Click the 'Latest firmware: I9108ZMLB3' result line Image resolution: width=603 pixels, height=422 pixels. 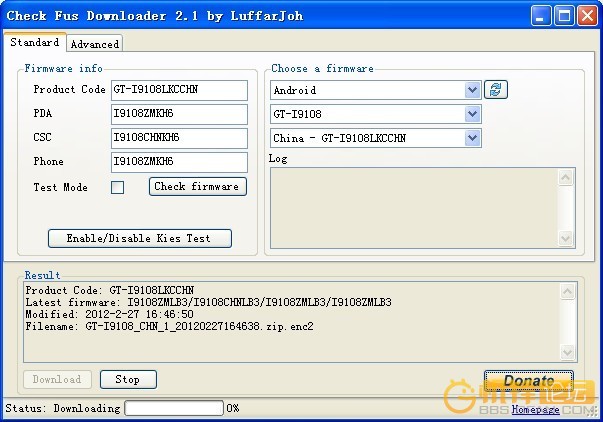pos(208,303)
